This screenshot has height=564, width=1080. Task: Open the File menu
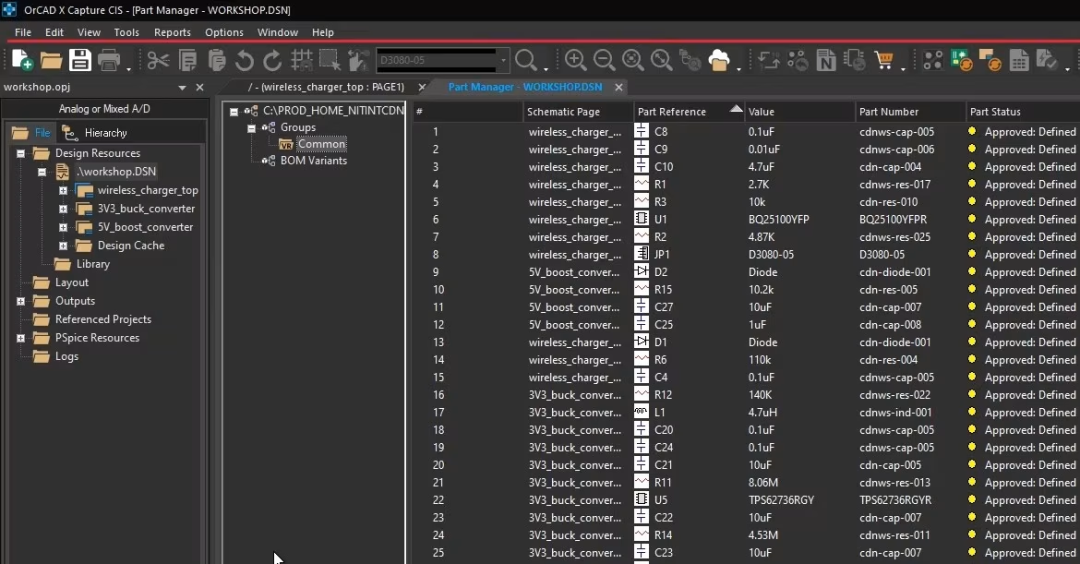pos(23,32)
